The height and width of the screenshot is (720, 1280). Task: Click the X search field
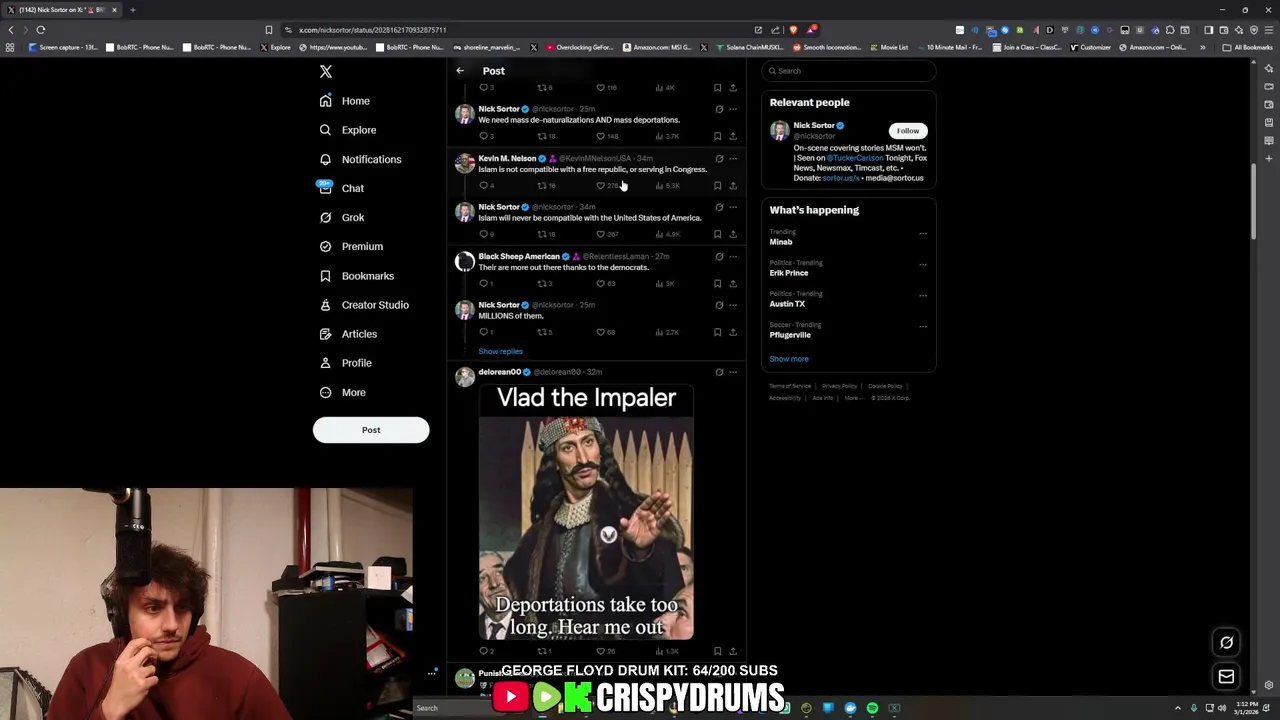848,71
